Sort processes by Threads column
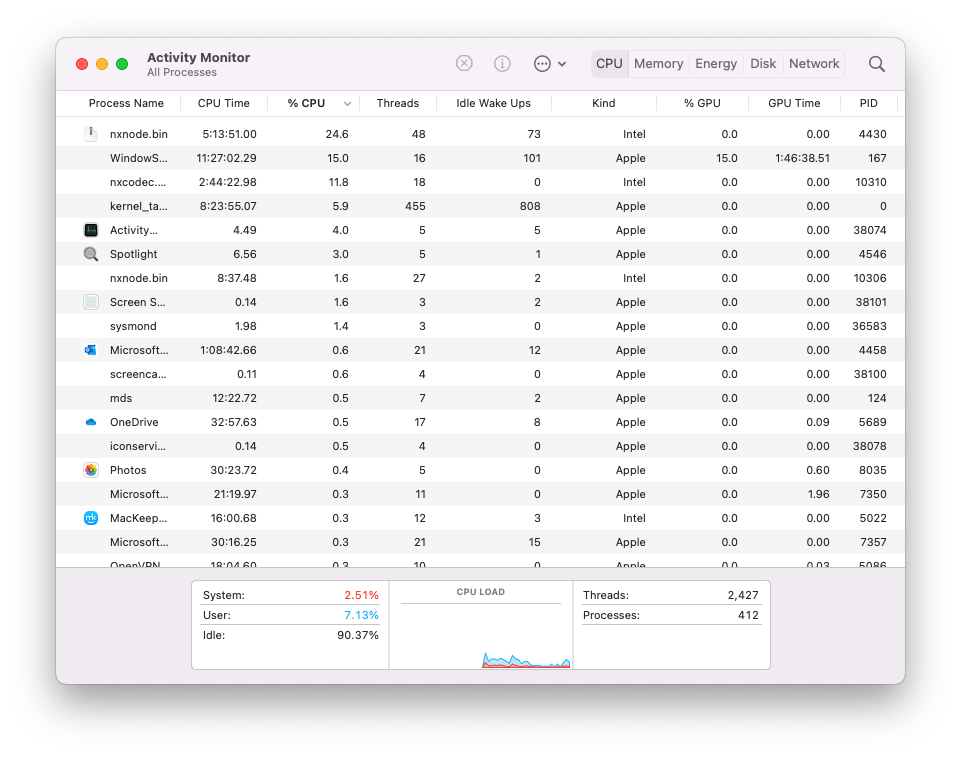The image size is (961, 758). click(x=397, y=103)
